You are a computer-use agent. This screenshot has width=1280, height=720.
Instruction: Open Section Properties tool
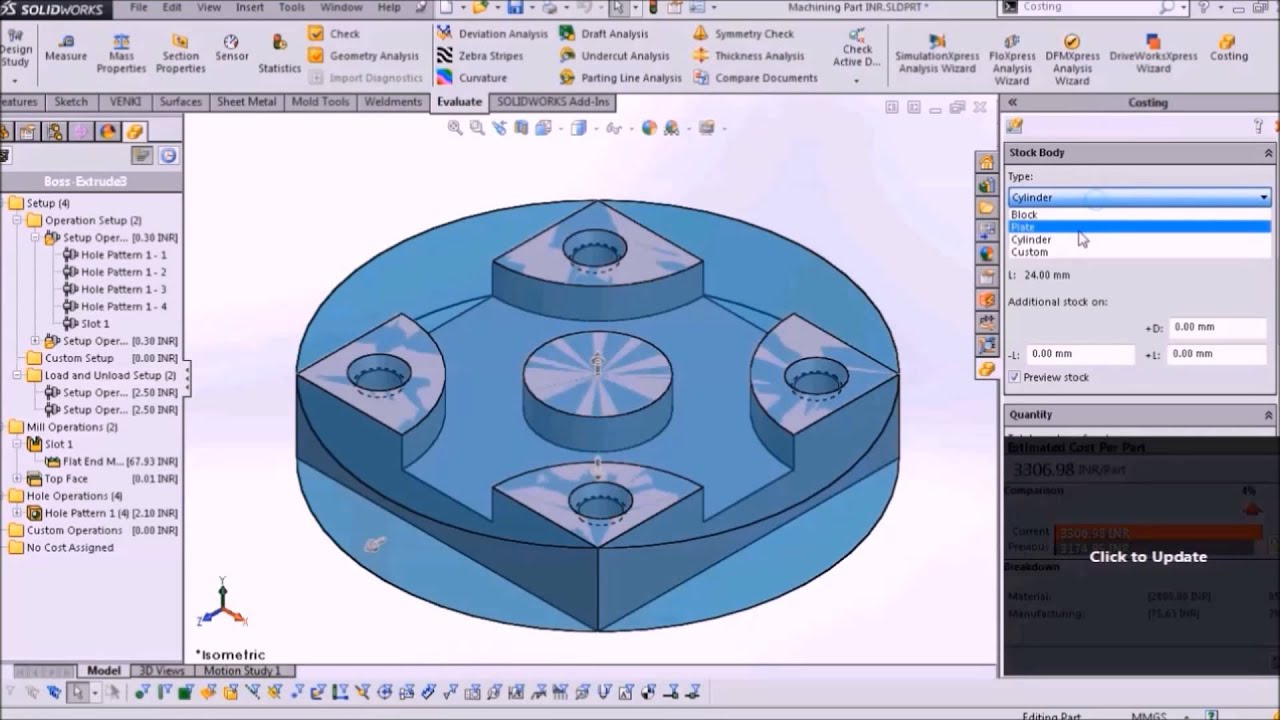click(x=180, y=54)
